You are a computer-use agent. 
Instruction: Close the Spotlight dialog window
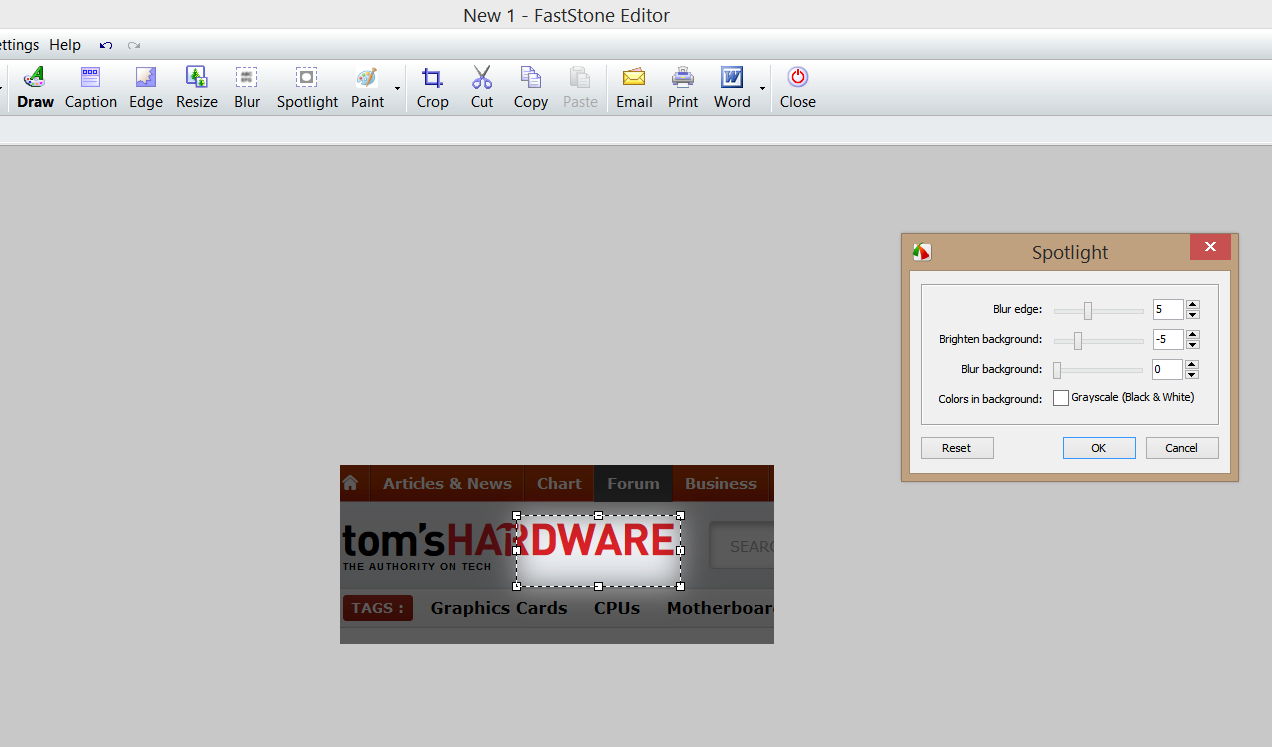[1210, 247]
